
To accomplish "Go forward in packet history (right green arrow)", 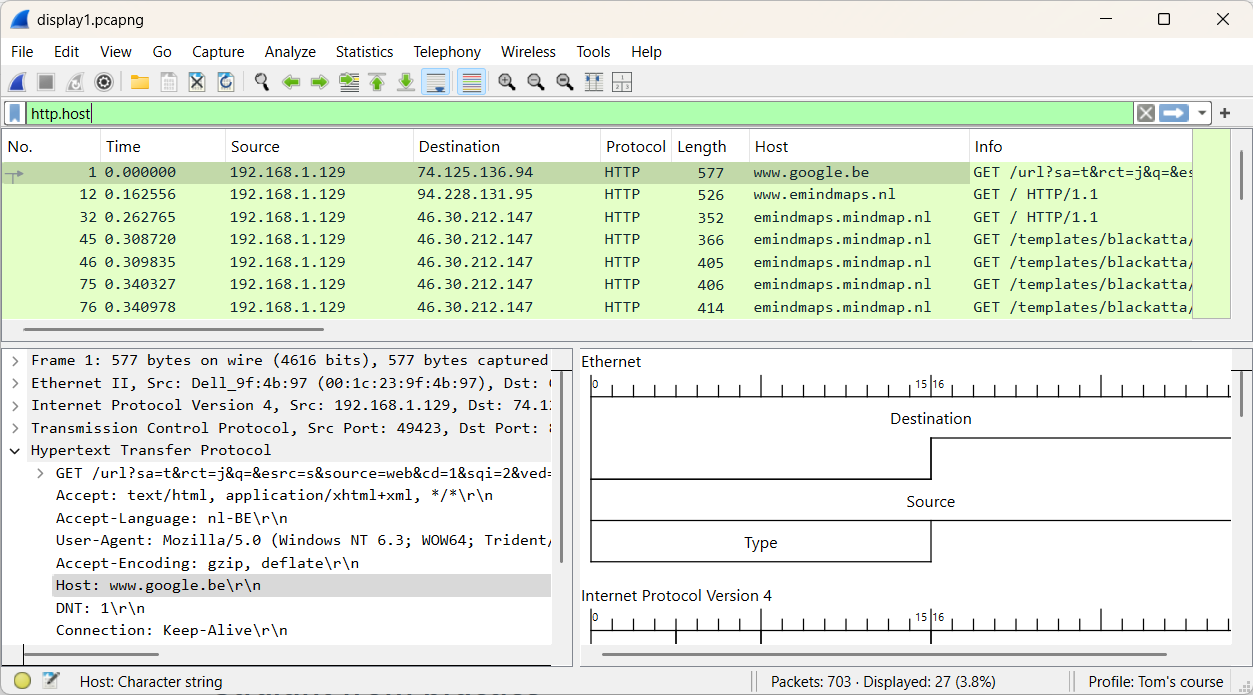I will point(320,82).
